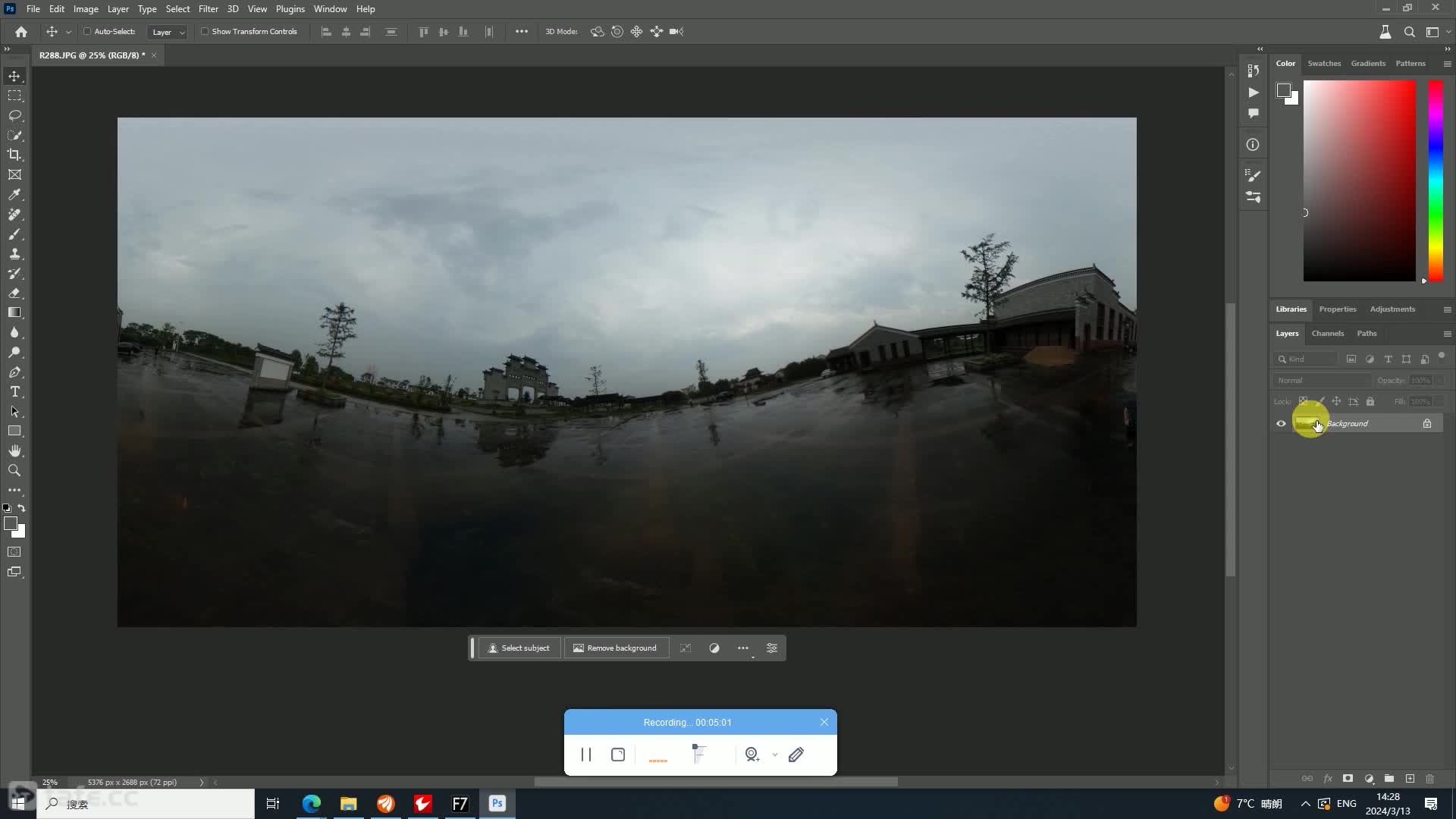Select the Hand tool

click(14, 451)
